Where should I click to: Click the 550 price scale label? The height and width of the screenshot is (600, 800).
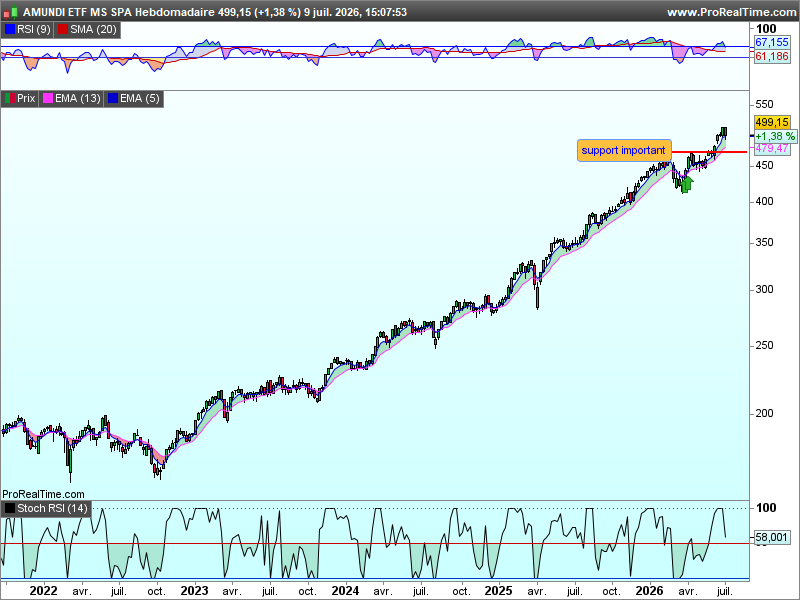tap(764, 105)
